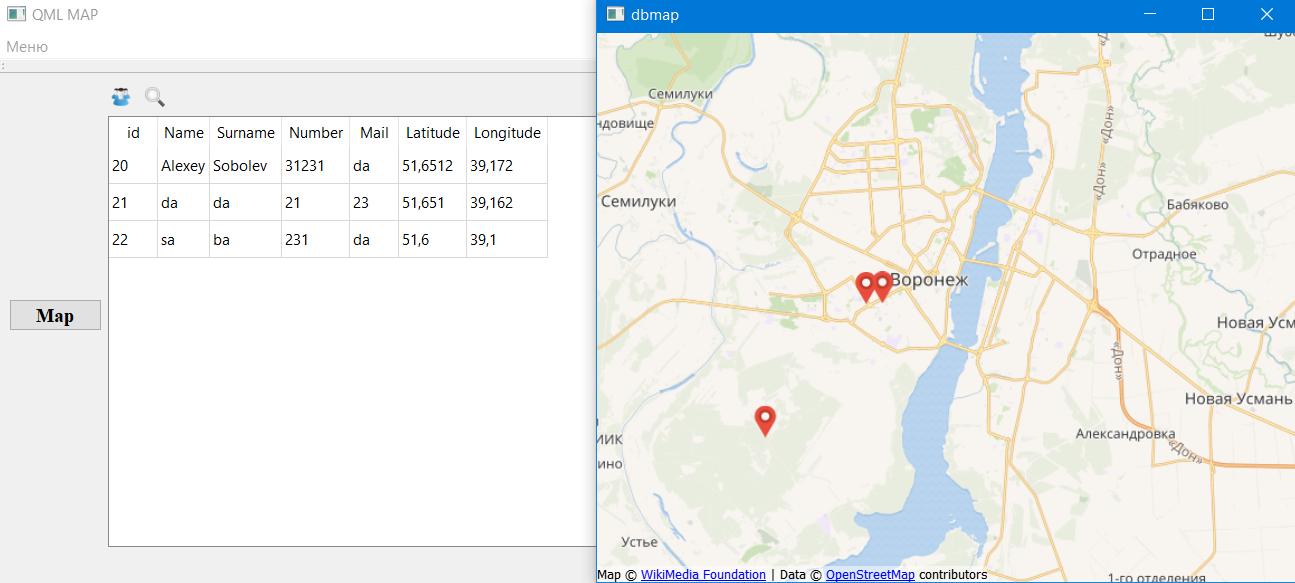Click the QML MAP application icon in title bar

14,14
